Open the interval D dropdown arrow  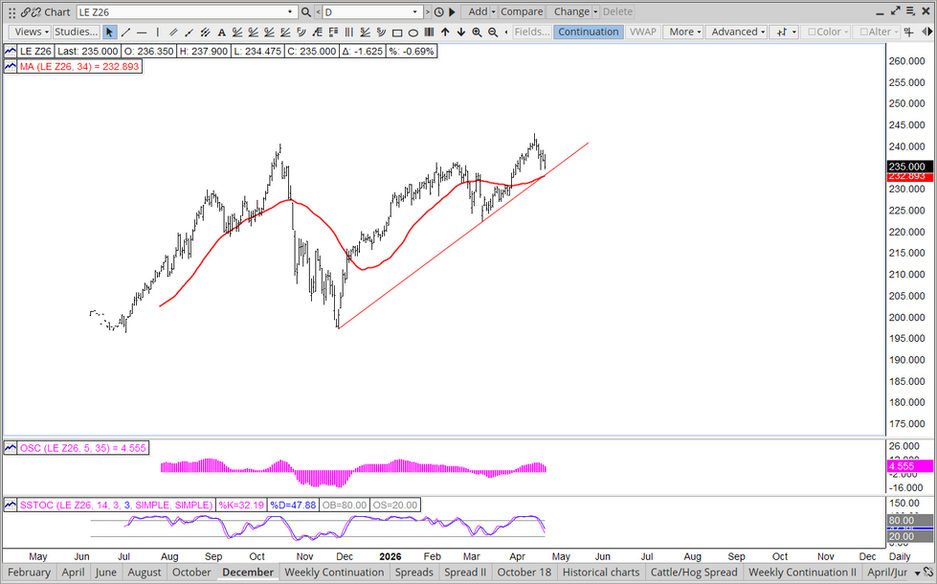click(415, 12)
